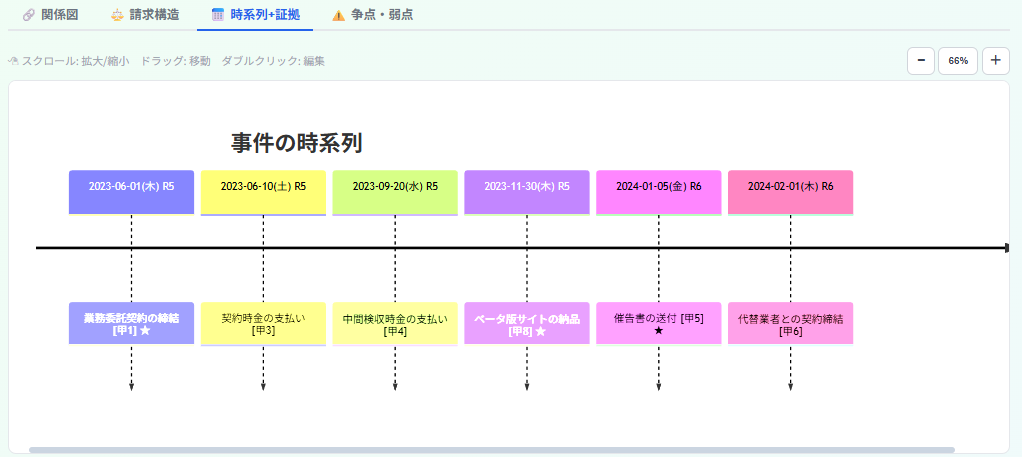
Task: Click the 中間検収時金の支払い [甲4] event card
Action: point(395,323)
